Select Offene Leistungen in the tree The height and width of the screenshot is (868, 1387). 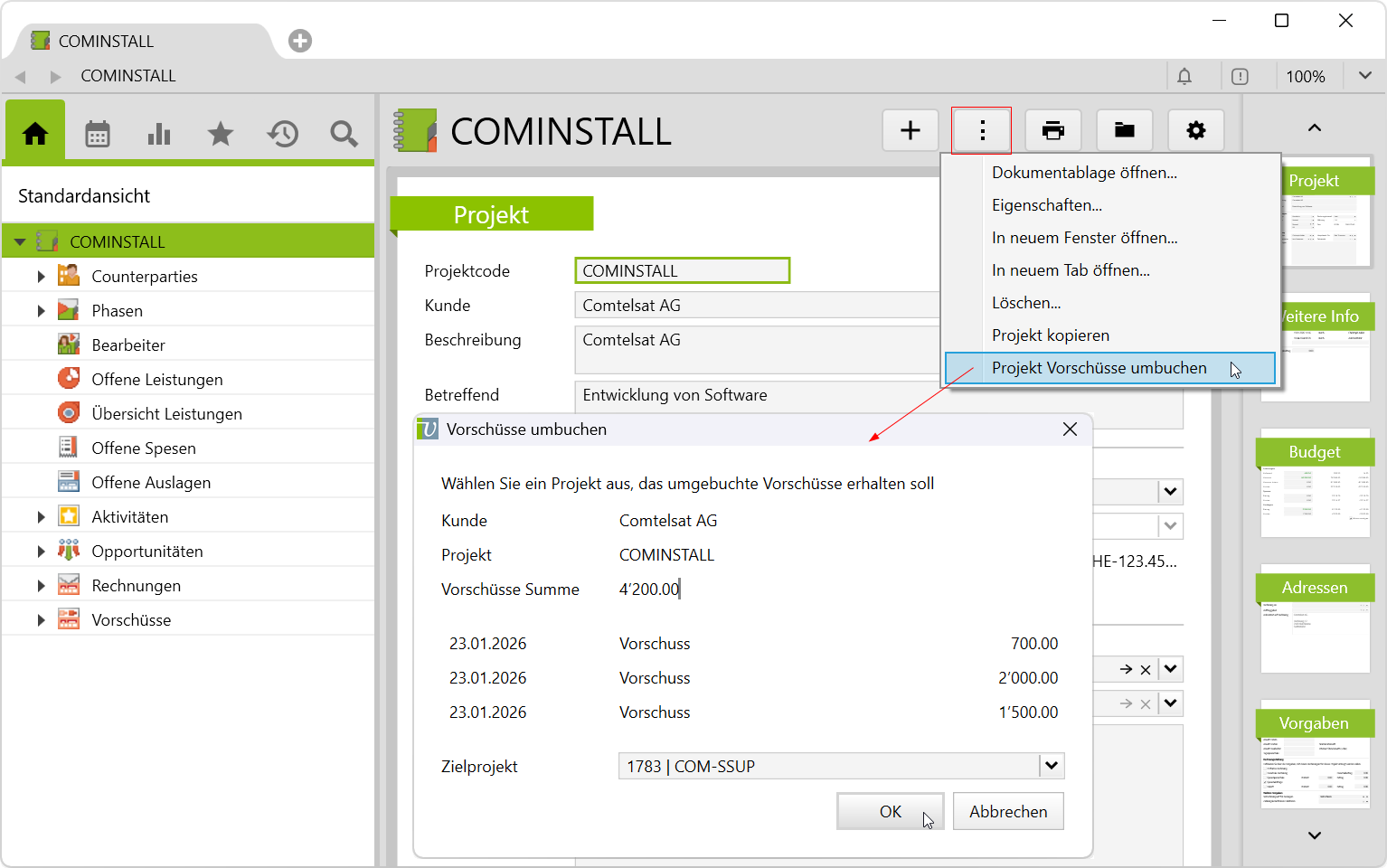coord(156,380)
